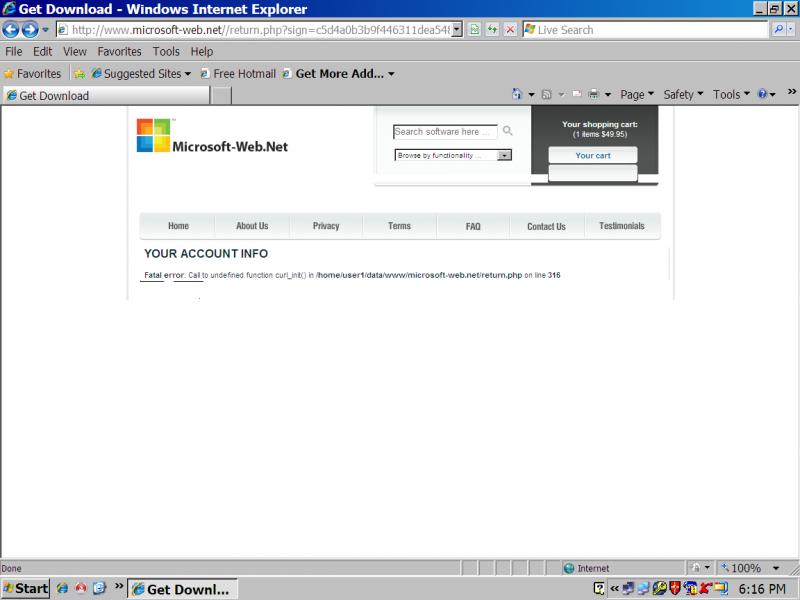Click the Search software here field
Image resolution: width=800 pixels, height=600 pixels.
click(x=445, y=132)
